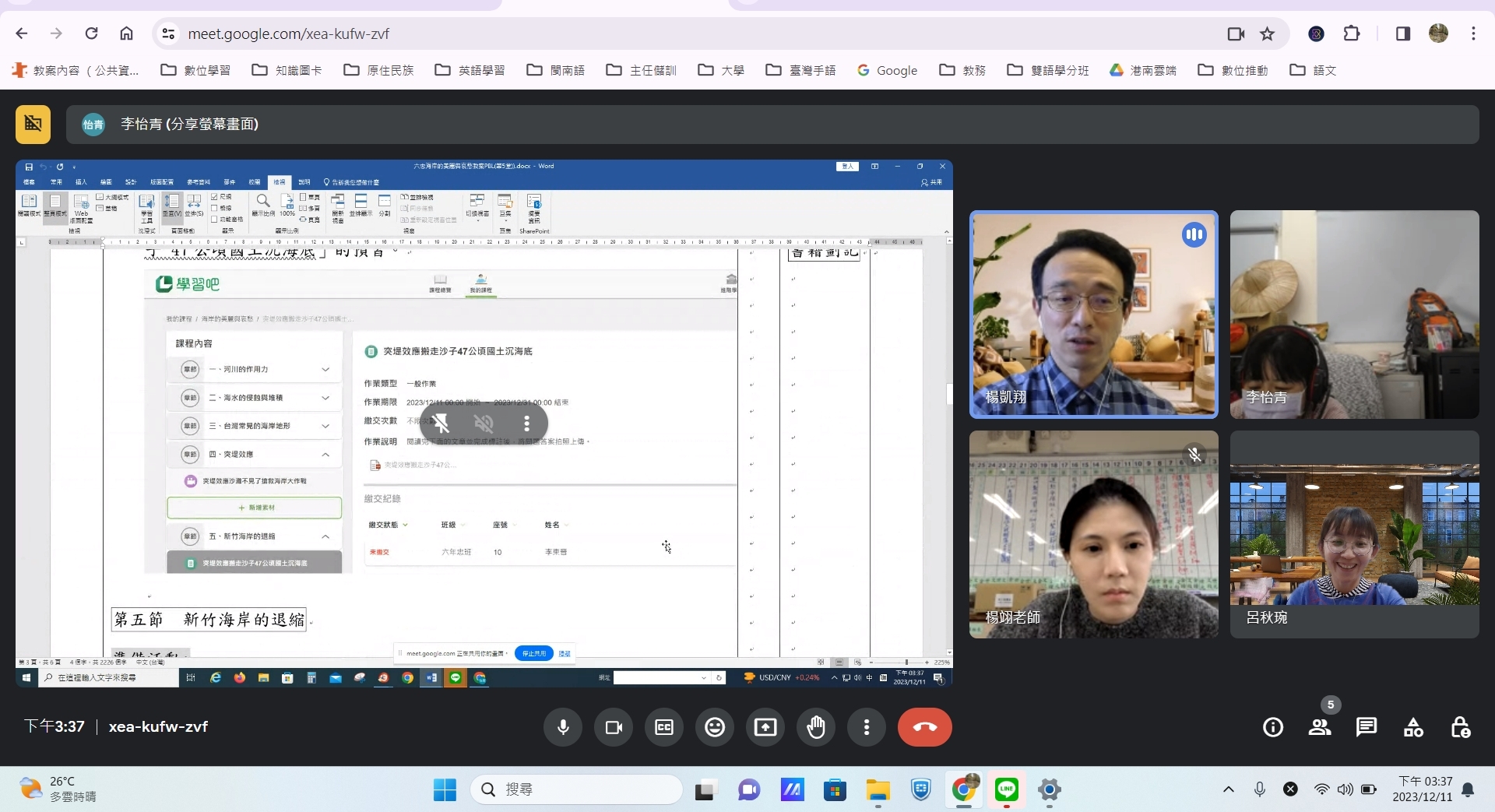
Task: Toggle closed captions on
Action: click(x=664, y=727)
